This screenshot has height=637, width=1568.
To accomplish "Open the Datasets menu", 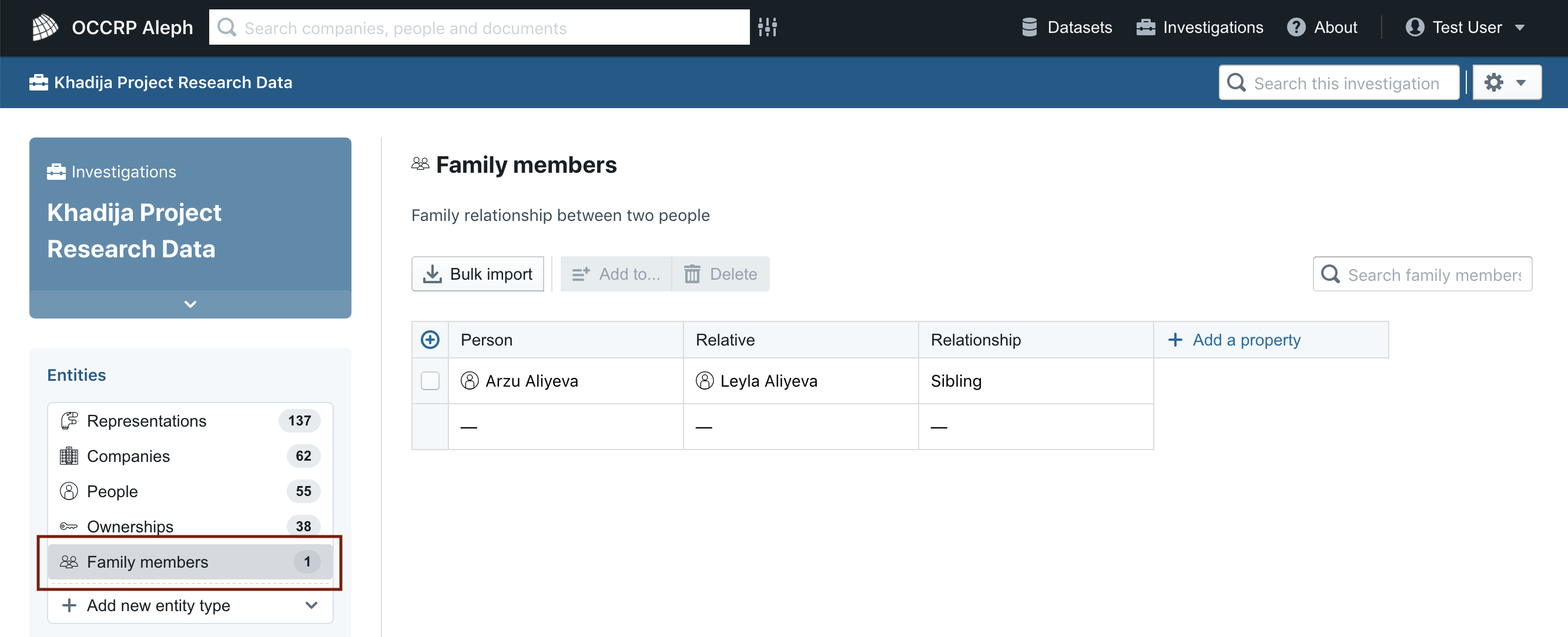I will (1067, 28).
